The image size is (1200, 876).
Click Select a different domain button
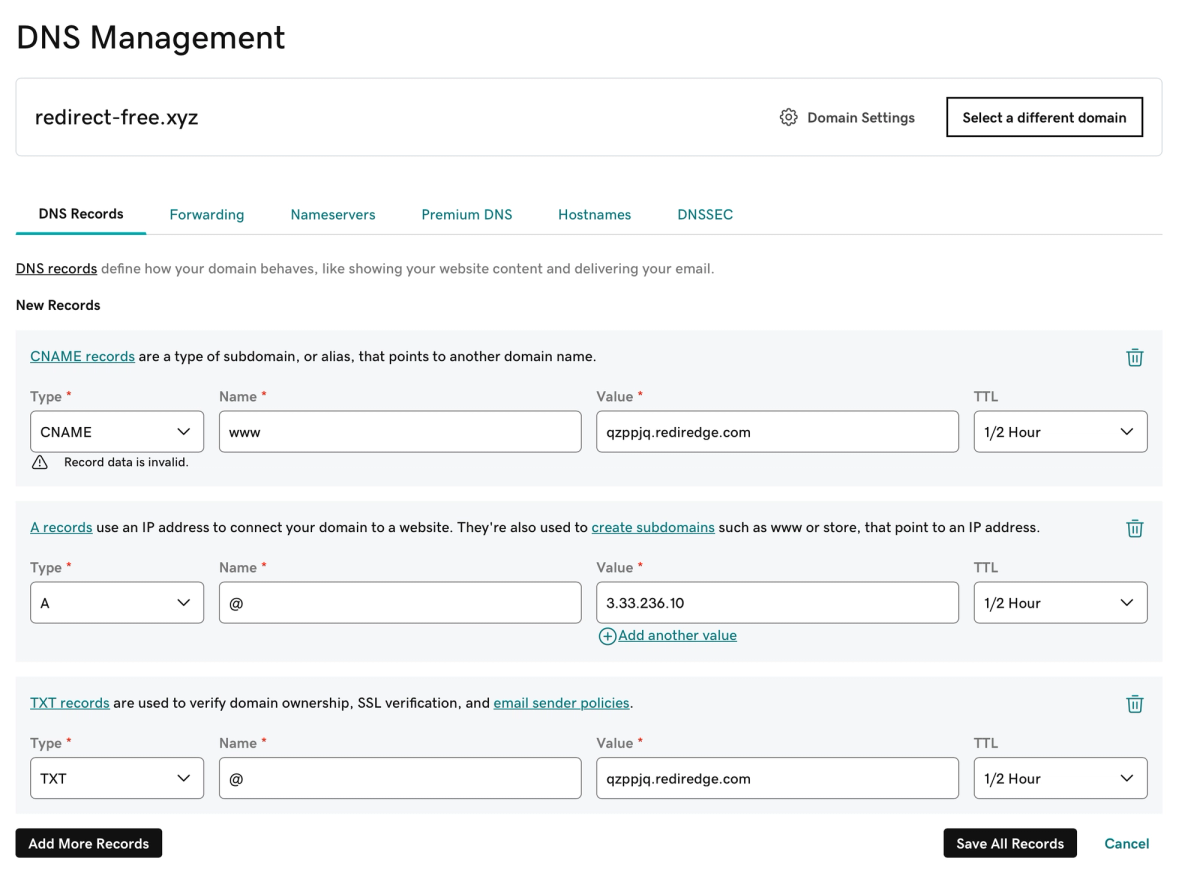click(1044, 118)
